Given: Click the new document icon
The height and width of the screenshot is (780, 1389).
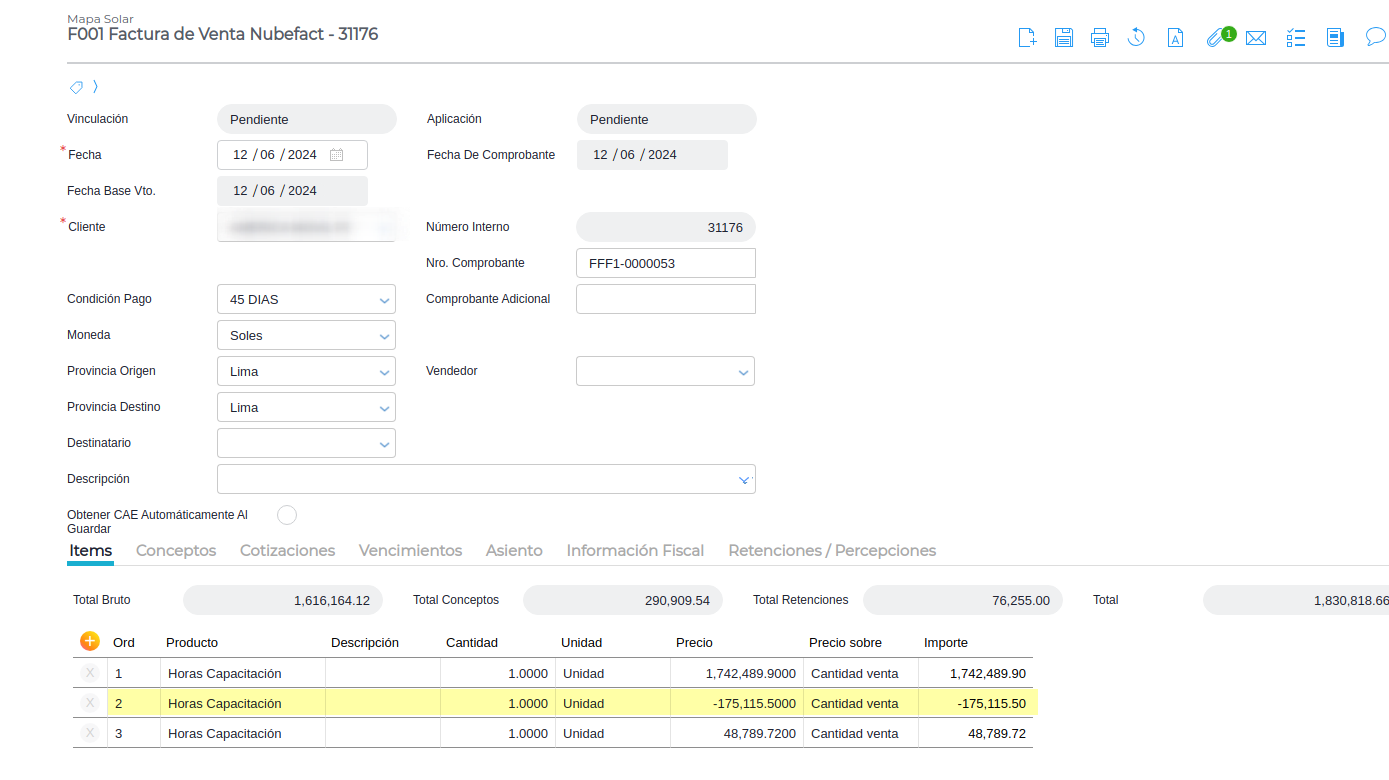Looking at the screenshot, I should [1027, 38].
